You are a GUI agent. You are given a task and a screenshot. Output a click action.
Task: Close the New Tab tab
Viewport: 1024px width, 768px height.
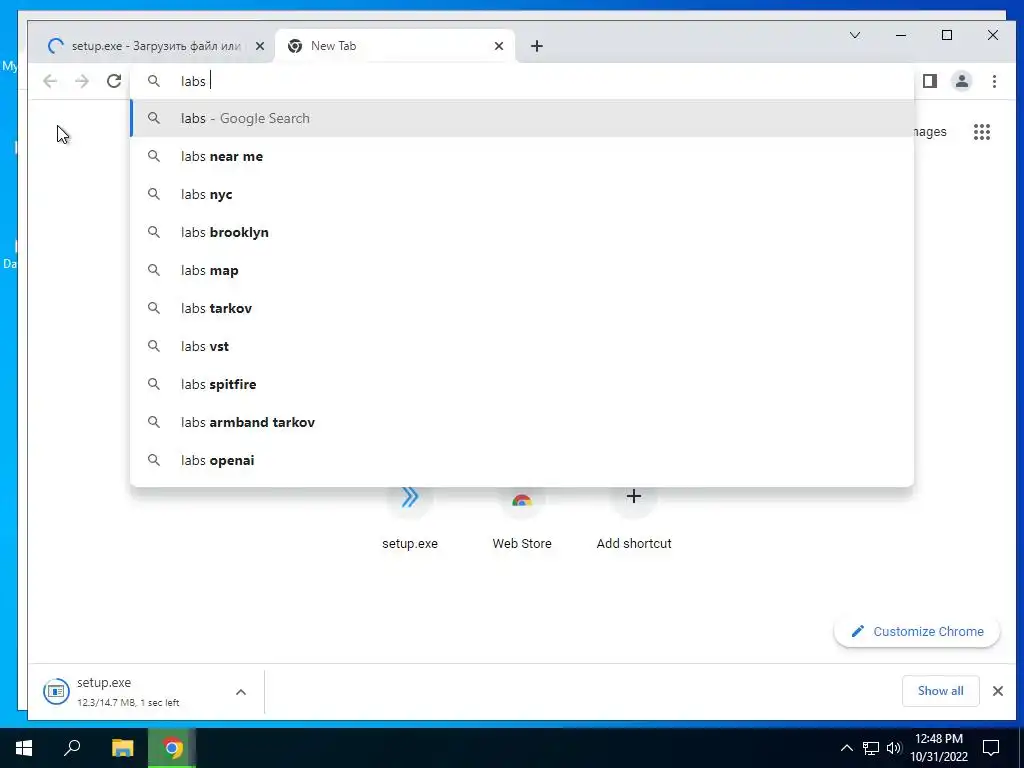pyautogui.click(x=499, y=46)
